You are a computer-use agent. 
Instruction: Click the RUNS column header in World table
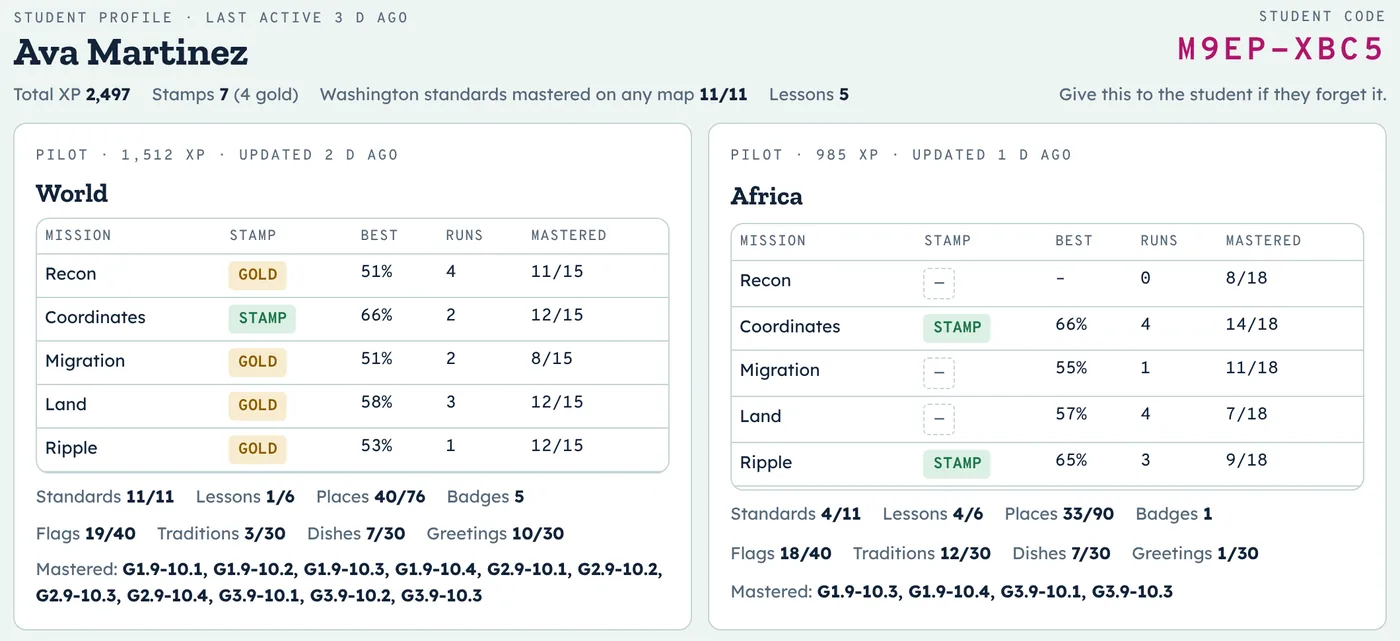pos(464,235)
